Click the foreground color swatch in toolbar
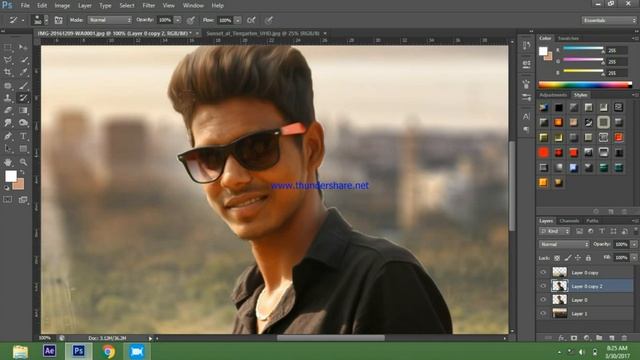Image resolution: width=640 pixels, height=360 pixels. tap(11, 176)
